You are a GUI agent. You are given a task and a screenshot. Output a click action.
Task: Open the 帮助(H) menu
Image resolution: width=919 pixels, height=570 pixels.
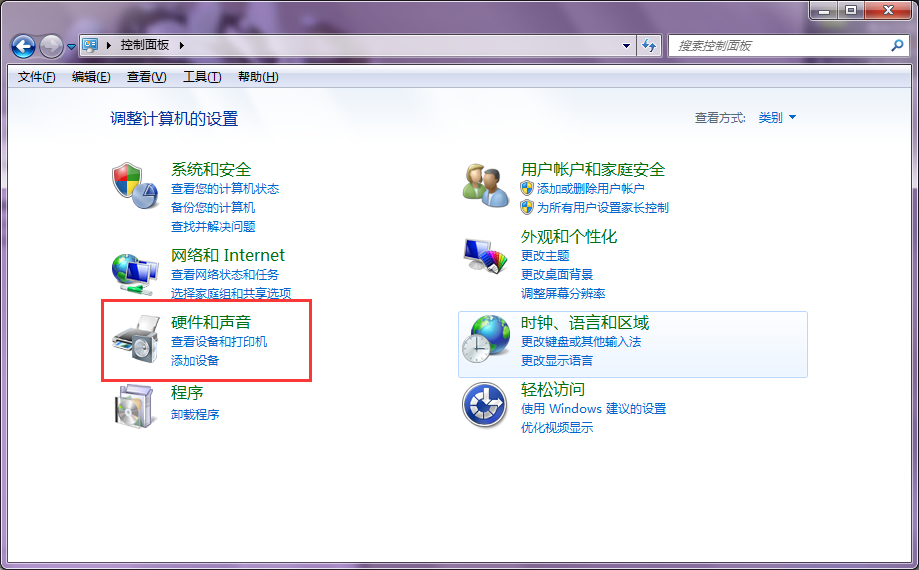click(258, 77)
